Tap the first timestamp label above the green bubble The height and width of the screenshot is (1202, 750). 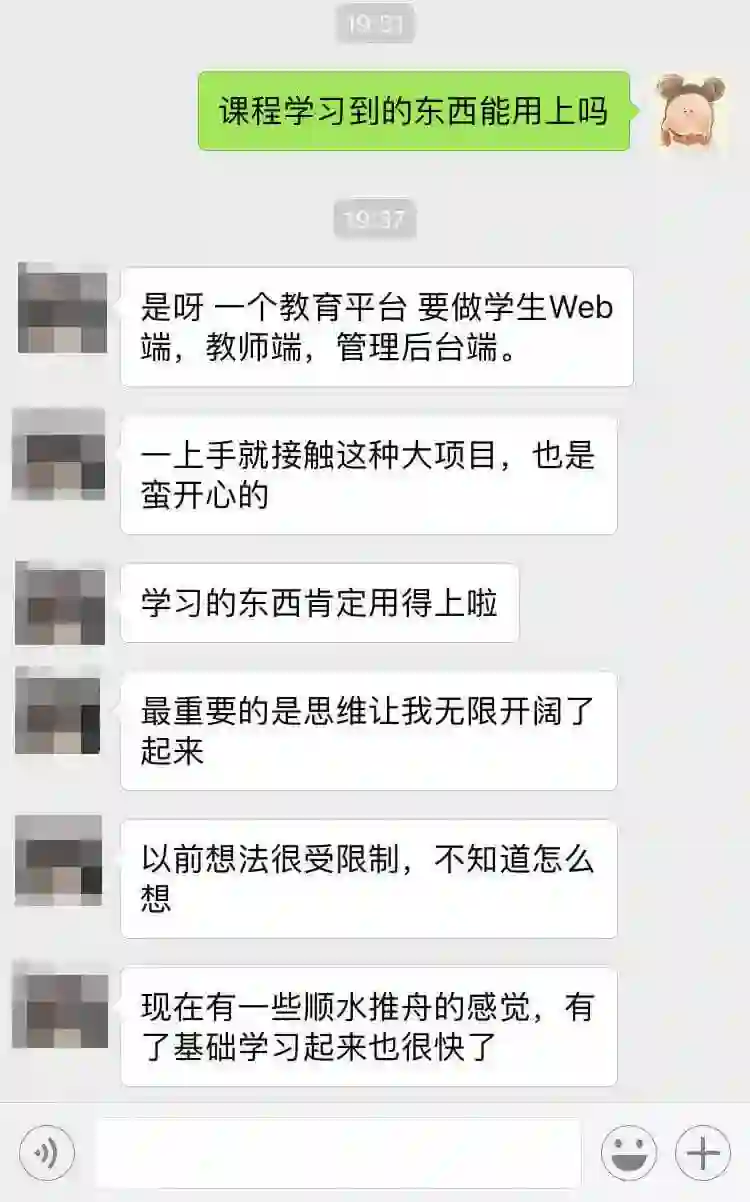pos(374,21)
